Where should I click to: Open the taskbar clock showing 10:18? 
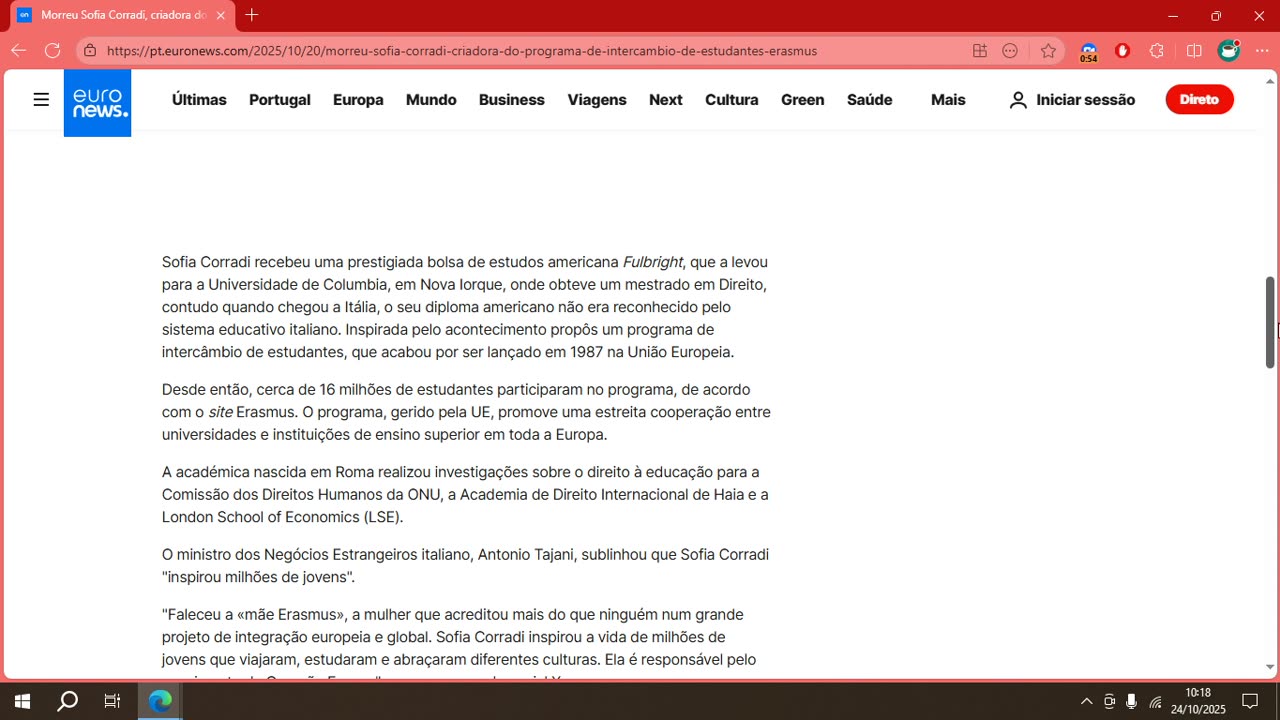(1198, 701)
